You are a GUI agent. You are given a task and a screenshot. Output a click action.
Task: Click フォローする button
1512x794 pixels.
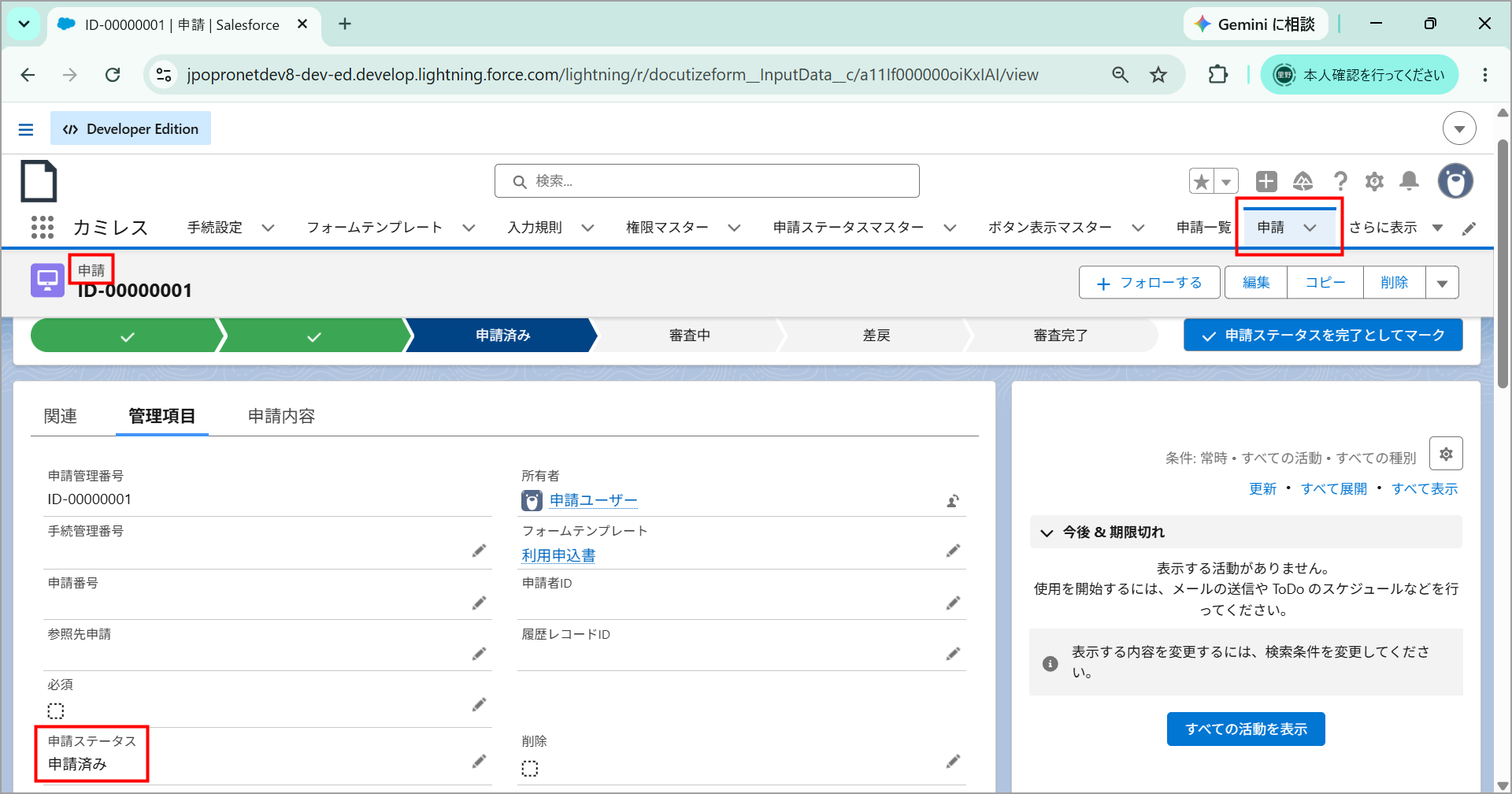click(1150, 283)
